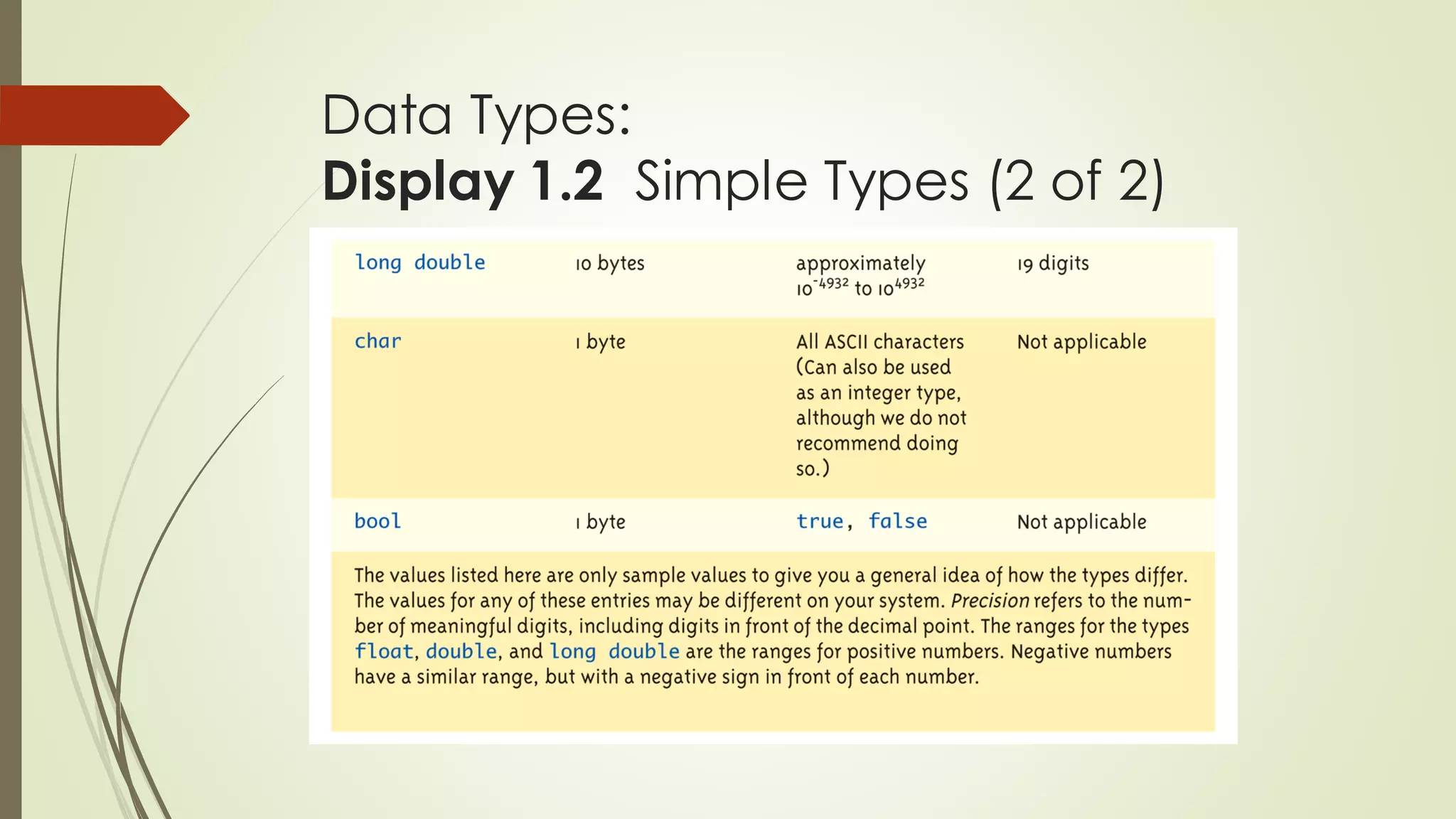Click the 'float' keyword in the footnote
The image size is (1456, 819).
coord(384,651)
